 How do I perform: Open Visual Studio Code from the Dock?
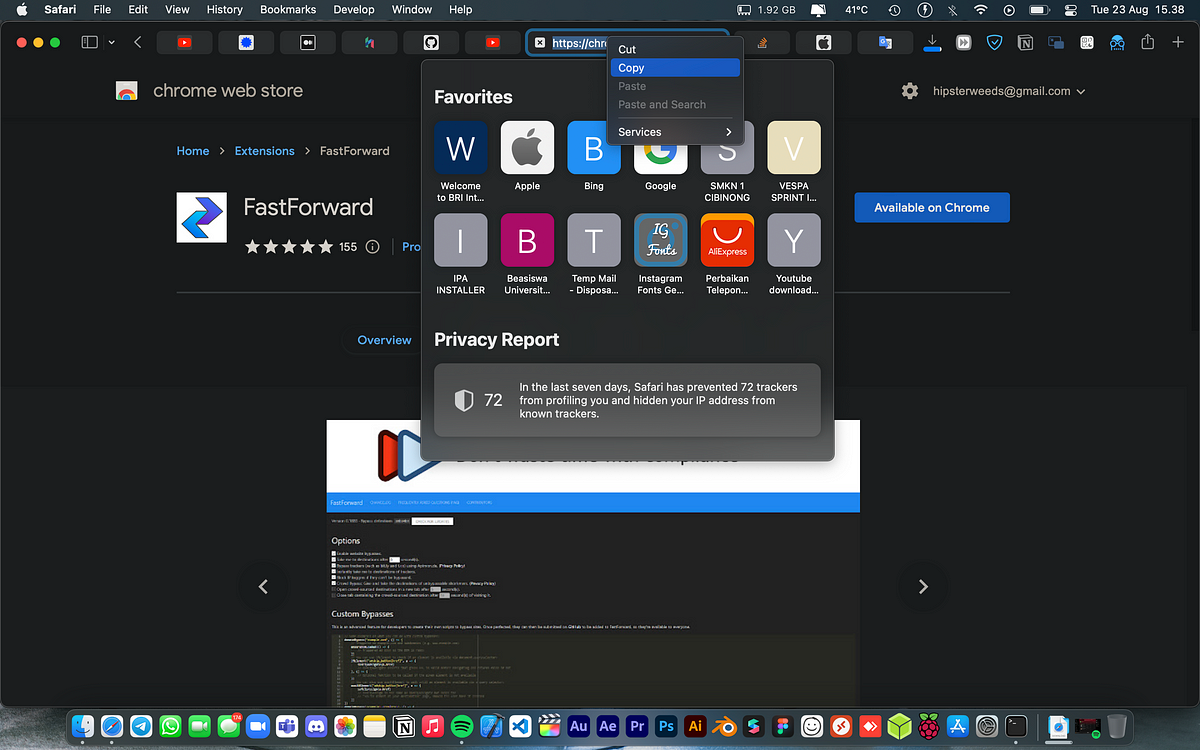(520, 726)
